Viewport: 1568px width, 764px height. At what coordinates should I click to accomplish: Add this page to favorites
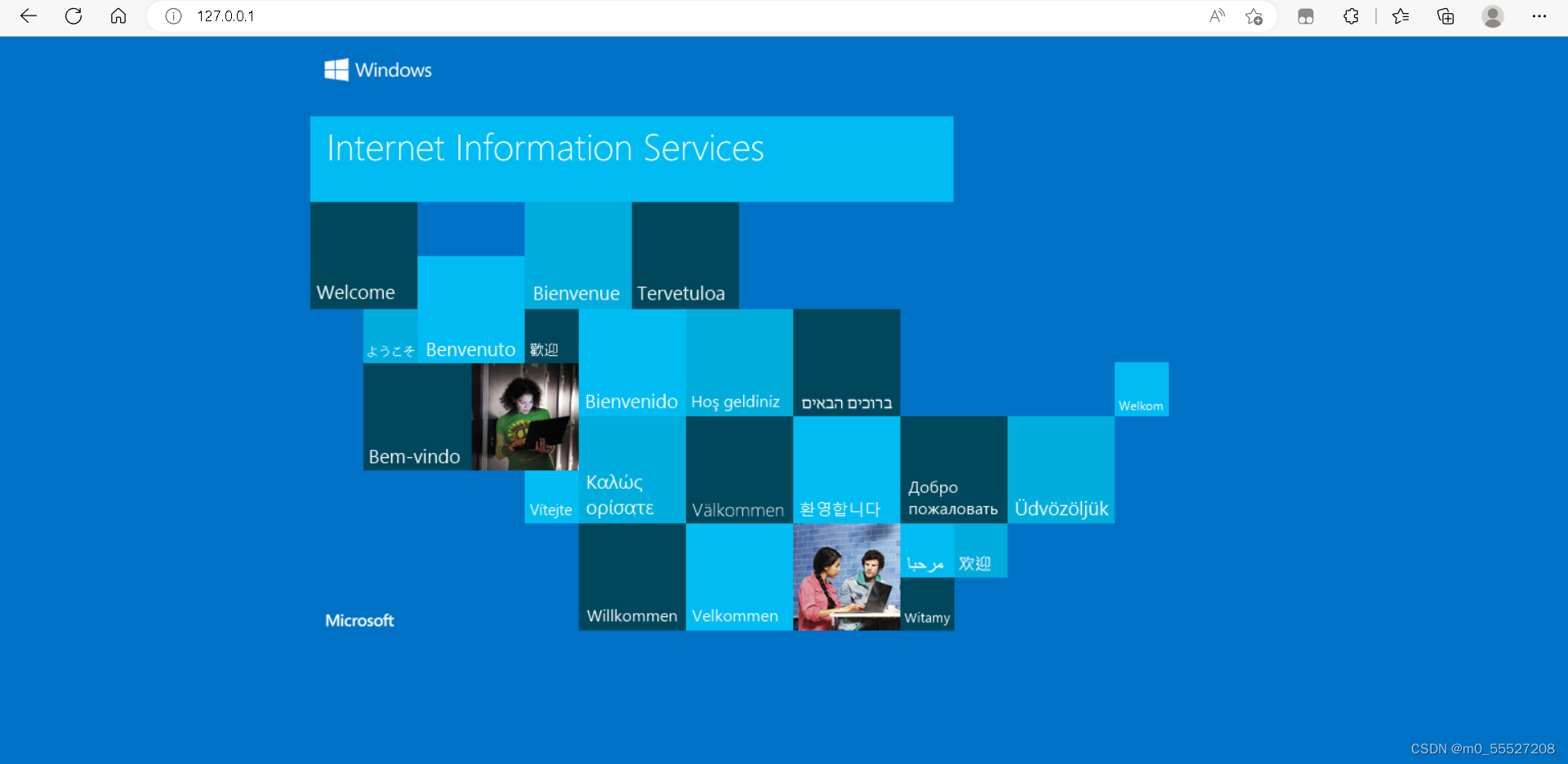coord(1254,16)
